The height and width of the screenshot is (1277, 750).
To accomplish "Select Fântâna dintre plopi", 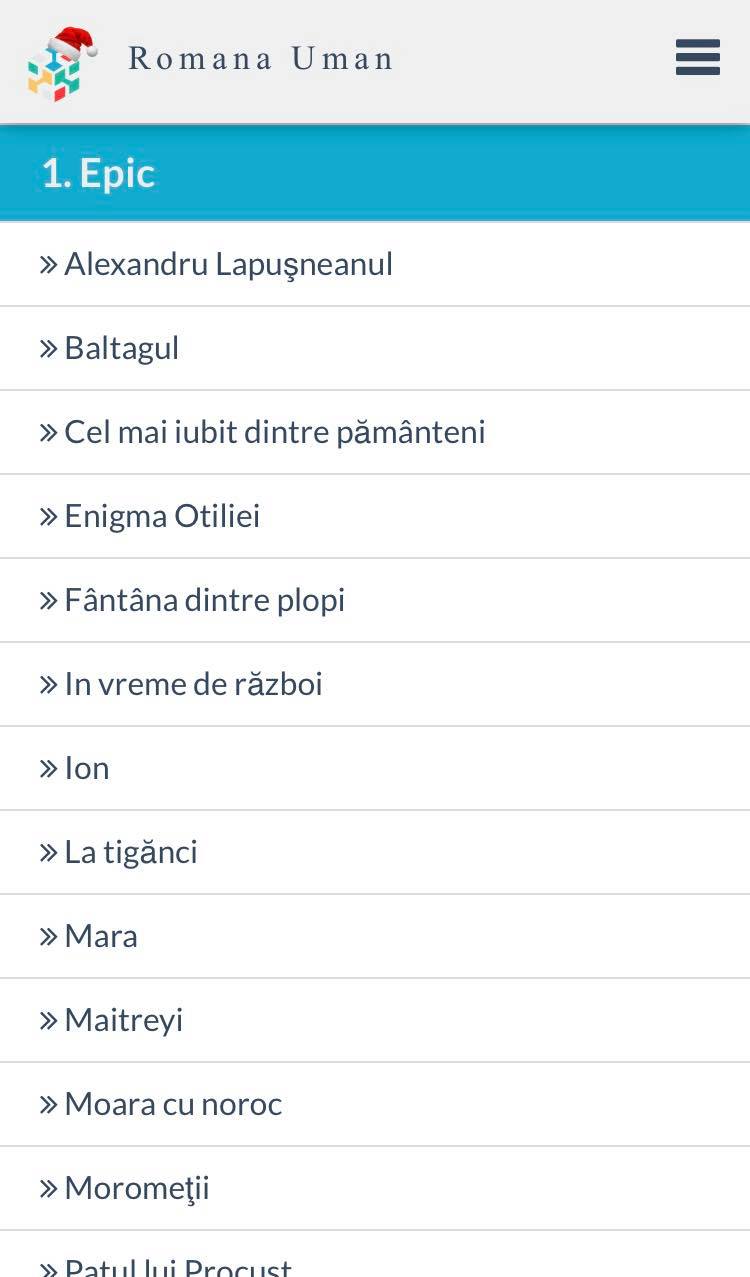I will (x=204, y=601).
